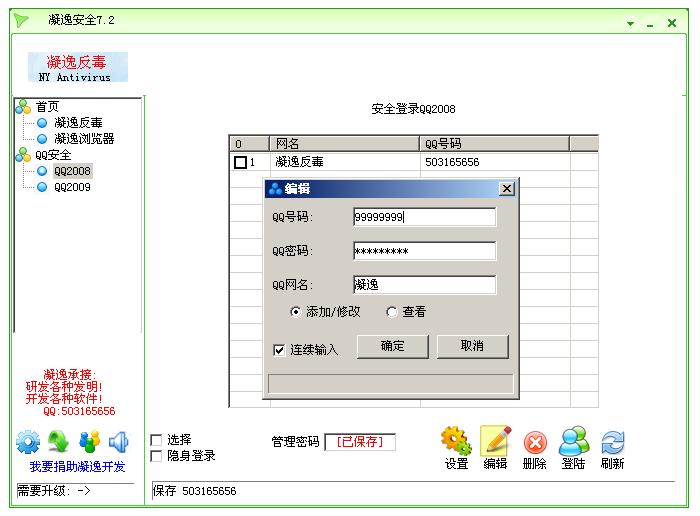The image size is (700, 516).
Task: Click the green arrow app icon in title bar
Action: pos(21,20)
